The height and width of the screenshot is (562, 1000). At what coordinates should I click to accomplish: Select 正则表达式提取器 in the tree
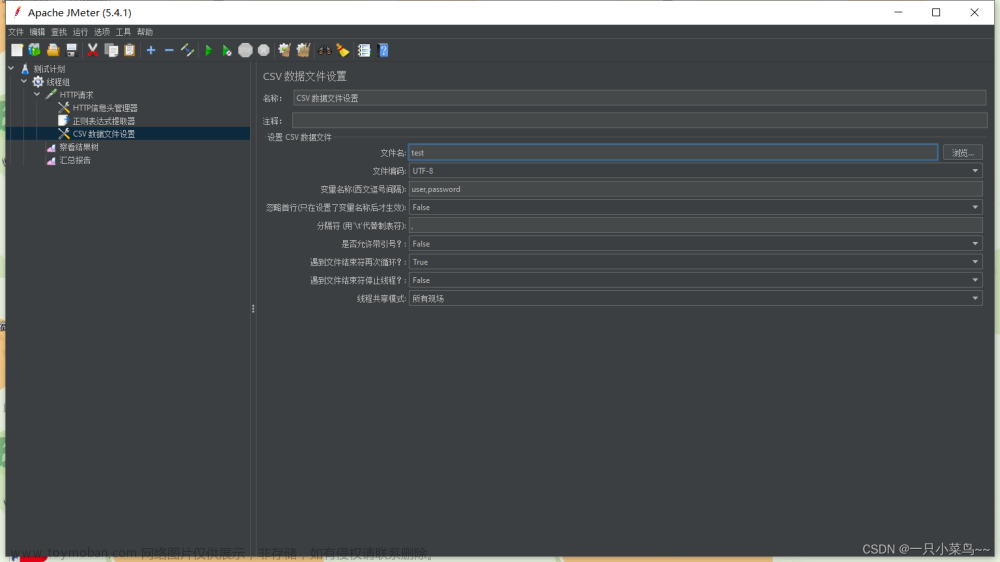point(103,121)
